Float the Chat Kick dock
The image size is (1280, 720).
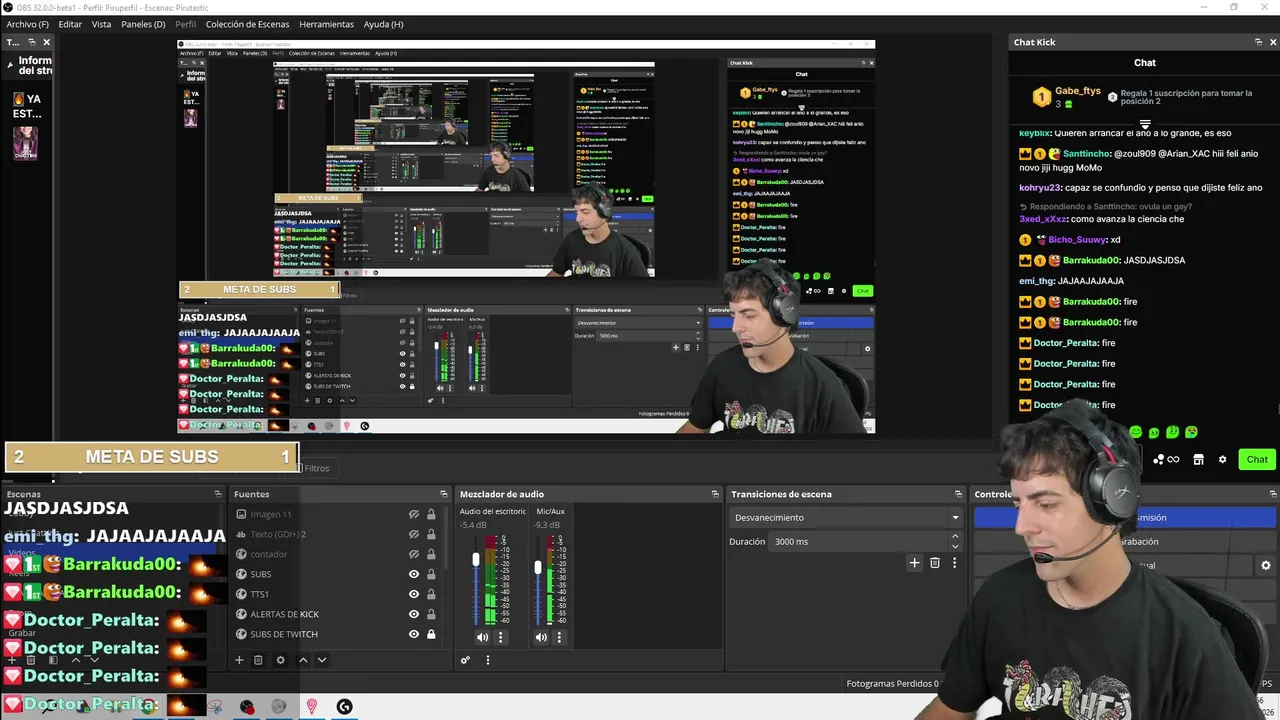click(x=1258, y=42)
